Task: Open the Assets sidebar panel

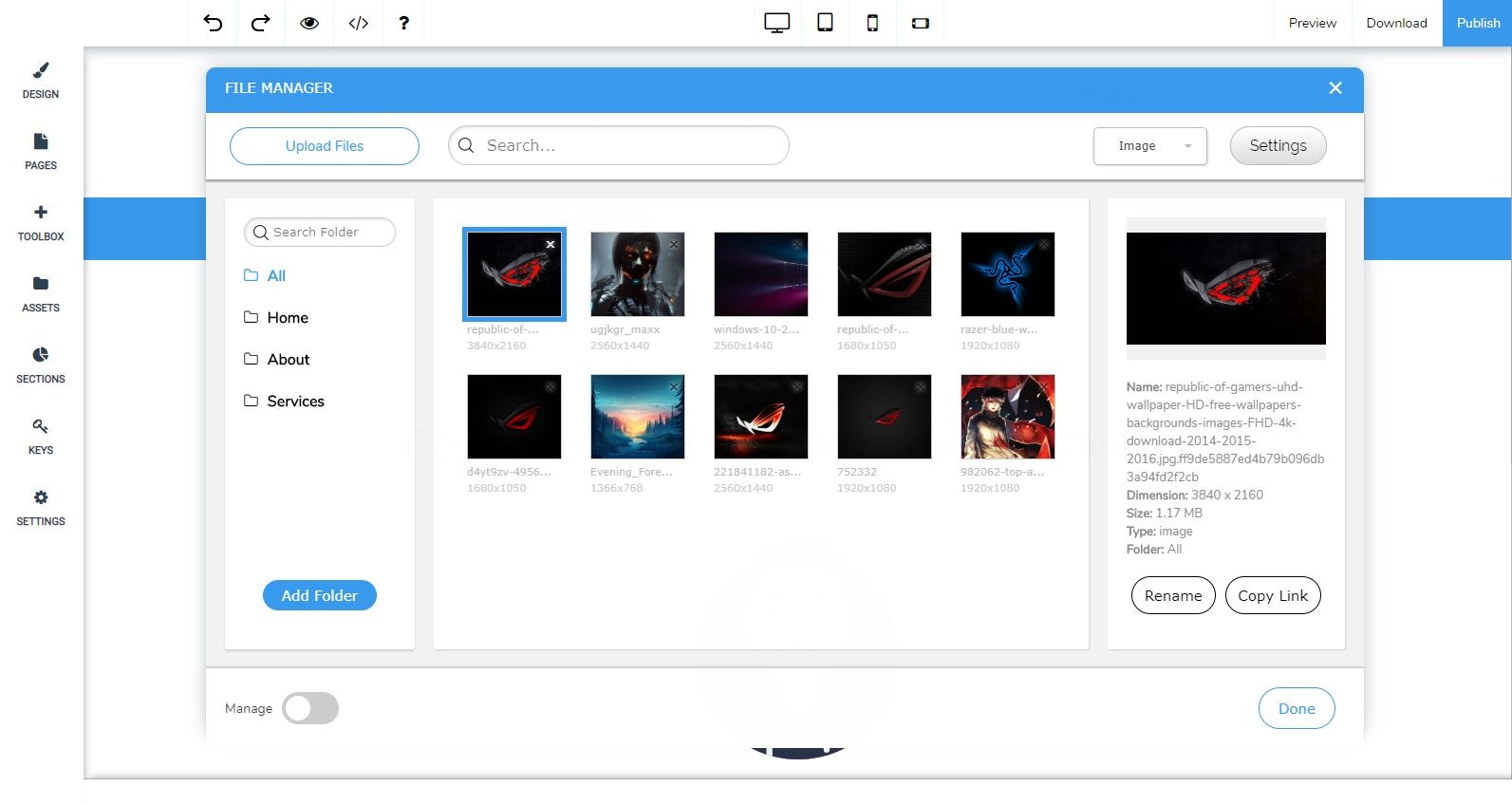Action: tap(41, 294)
